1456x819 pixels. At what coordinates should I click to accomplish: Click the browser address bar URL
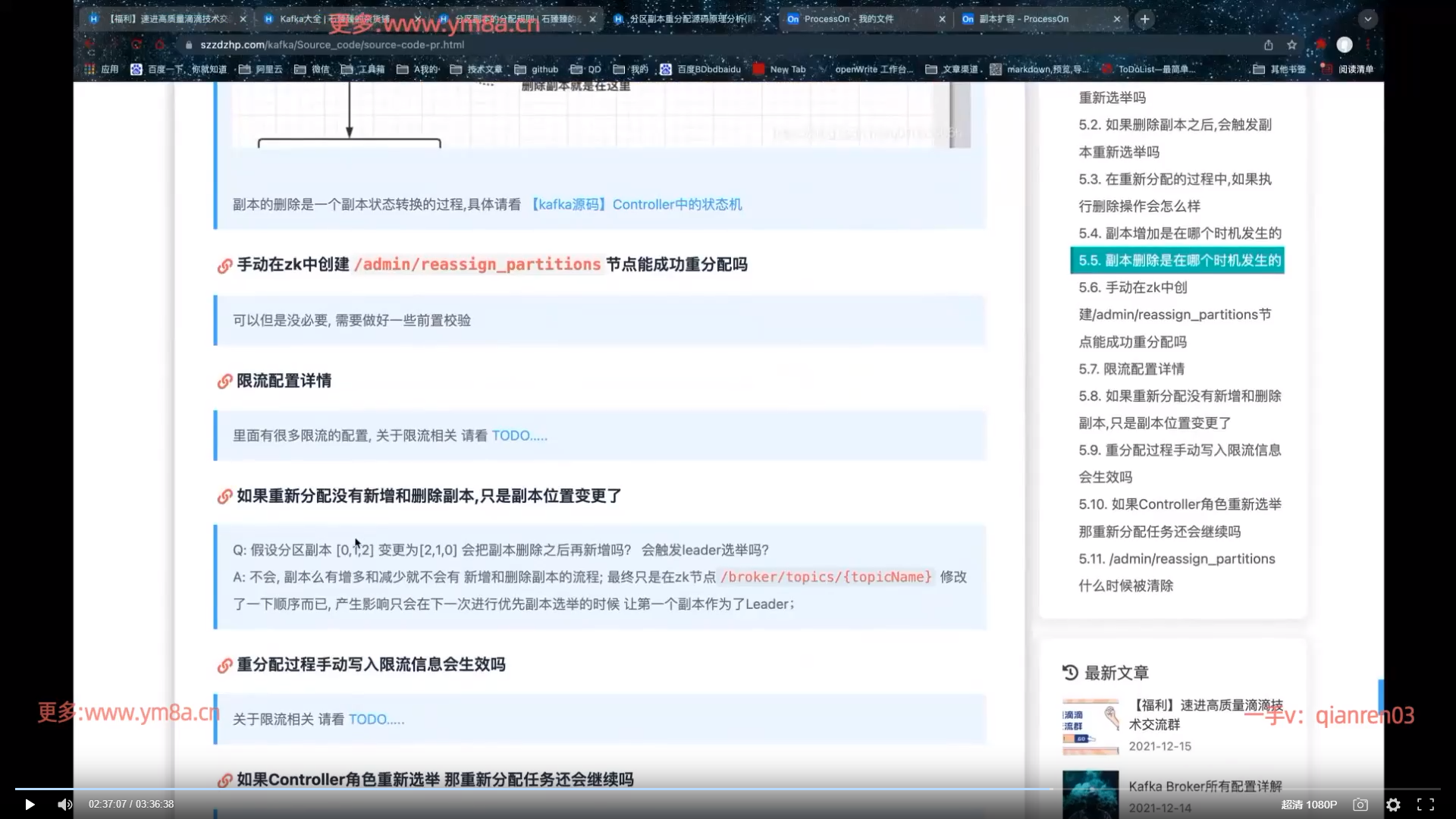click(332, 45)
